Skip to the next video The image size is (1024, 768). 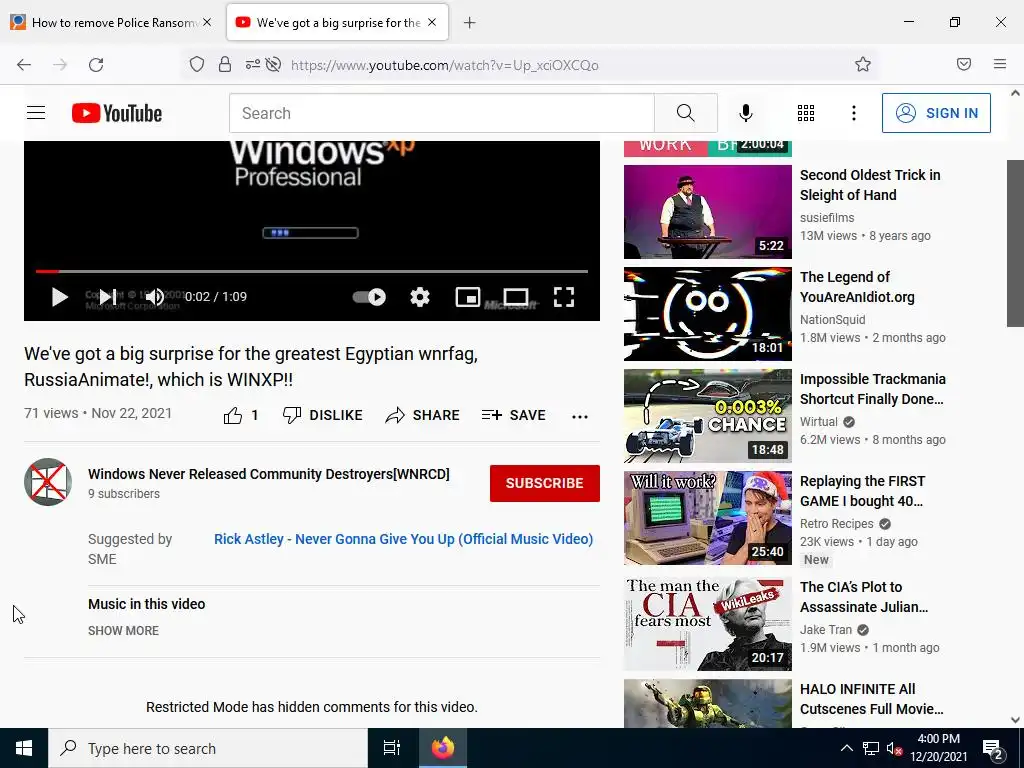pyautogui.click(x=108, y=297)
